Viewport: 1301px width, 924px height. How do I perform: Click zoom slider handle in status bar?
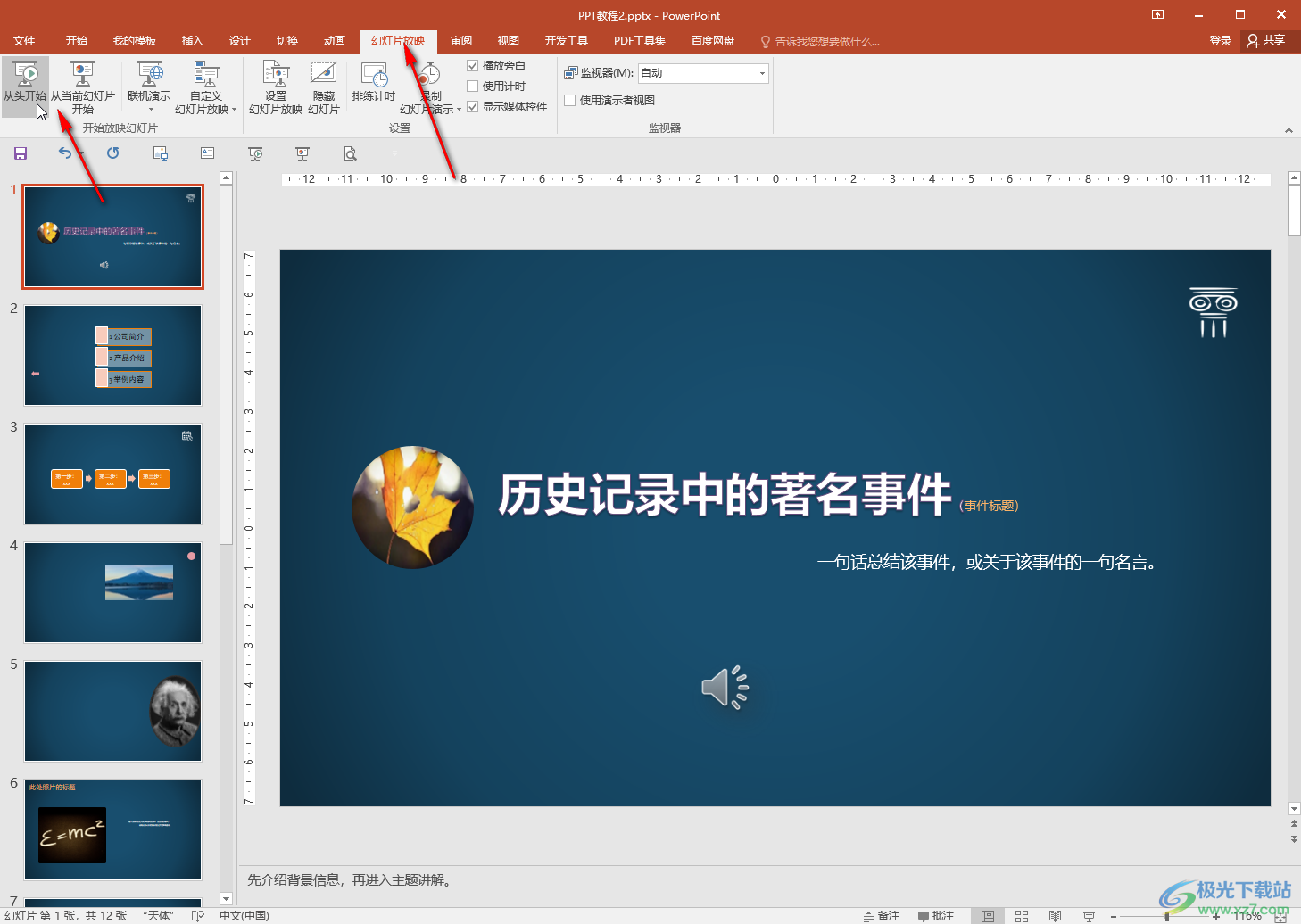1166,916
